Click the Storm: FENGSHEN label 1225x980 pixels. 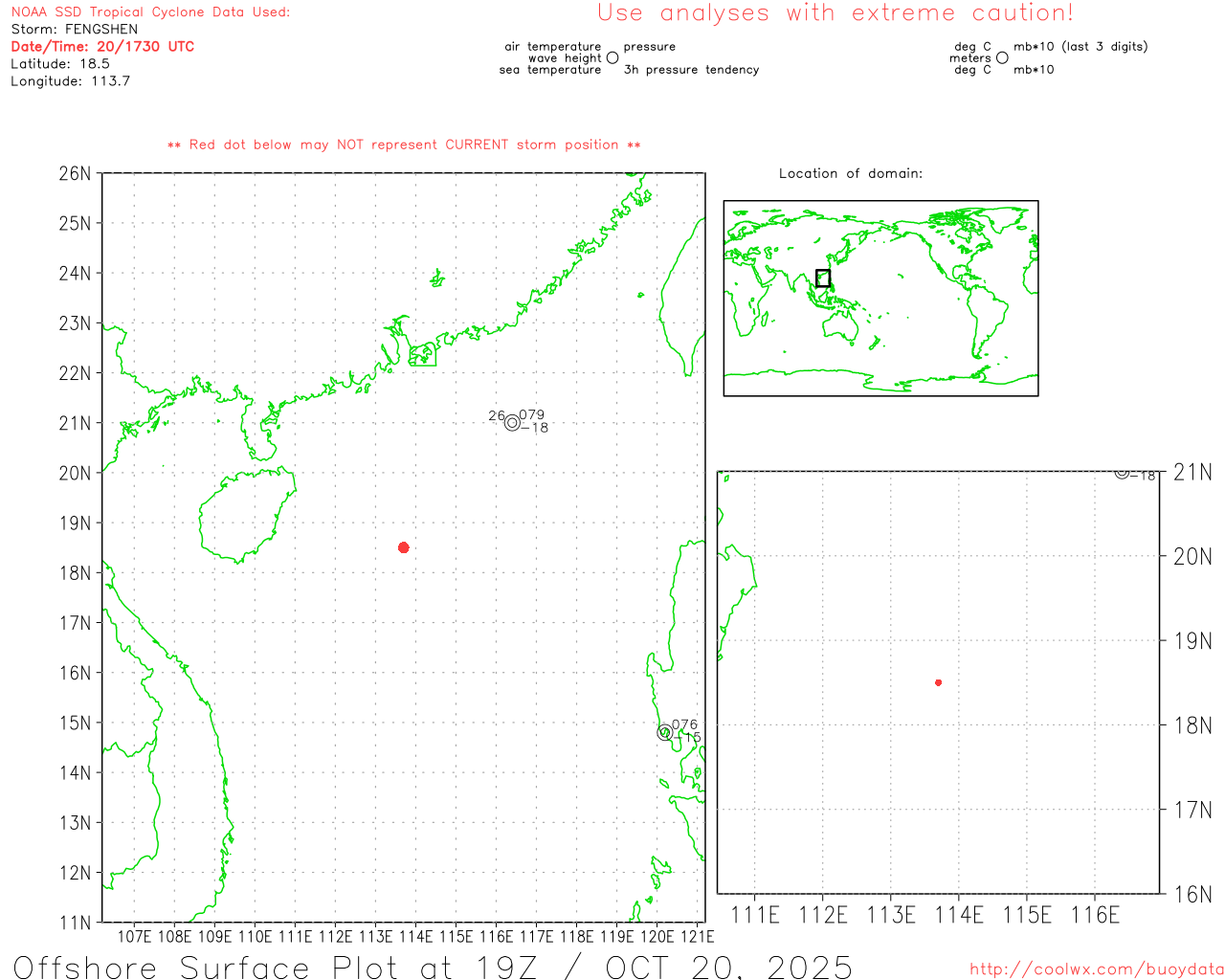75,29
